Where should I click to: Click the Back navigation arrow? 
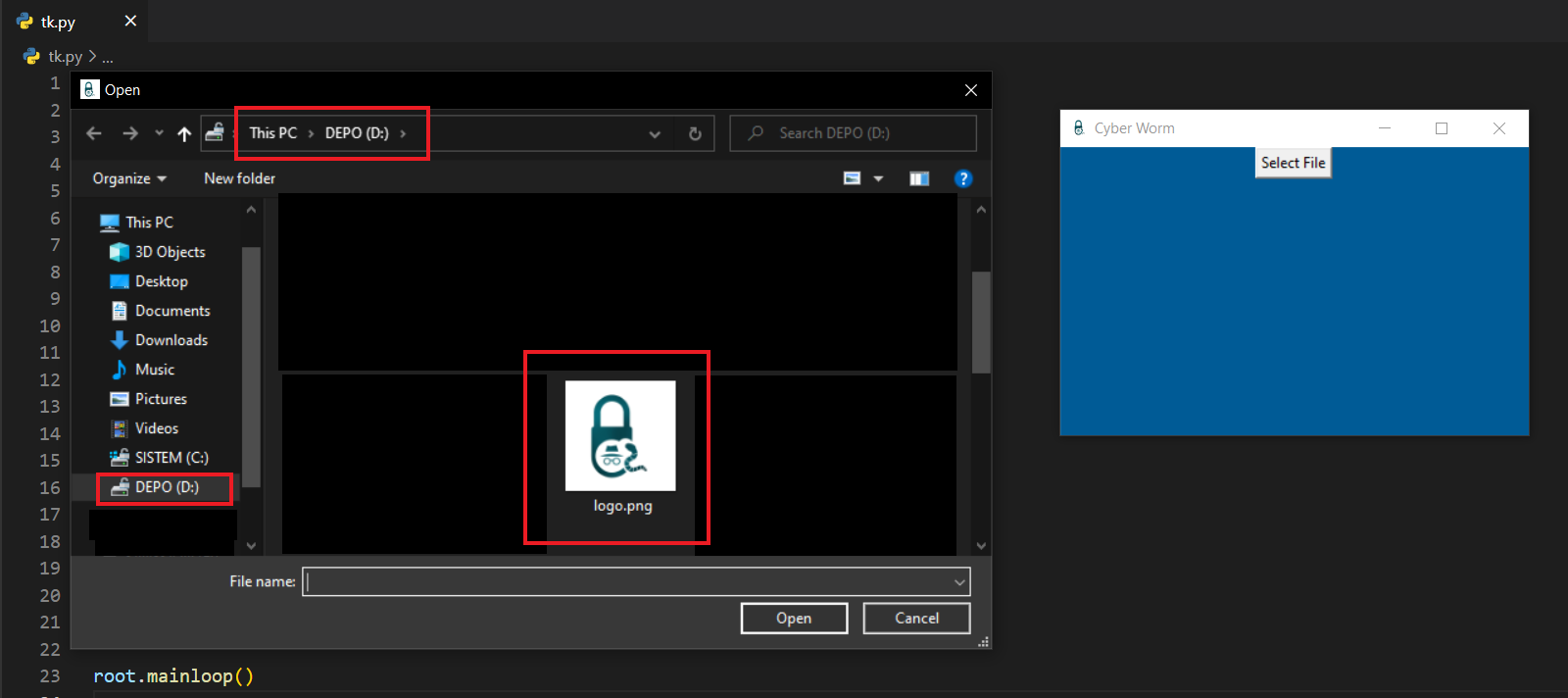[94, 133]
